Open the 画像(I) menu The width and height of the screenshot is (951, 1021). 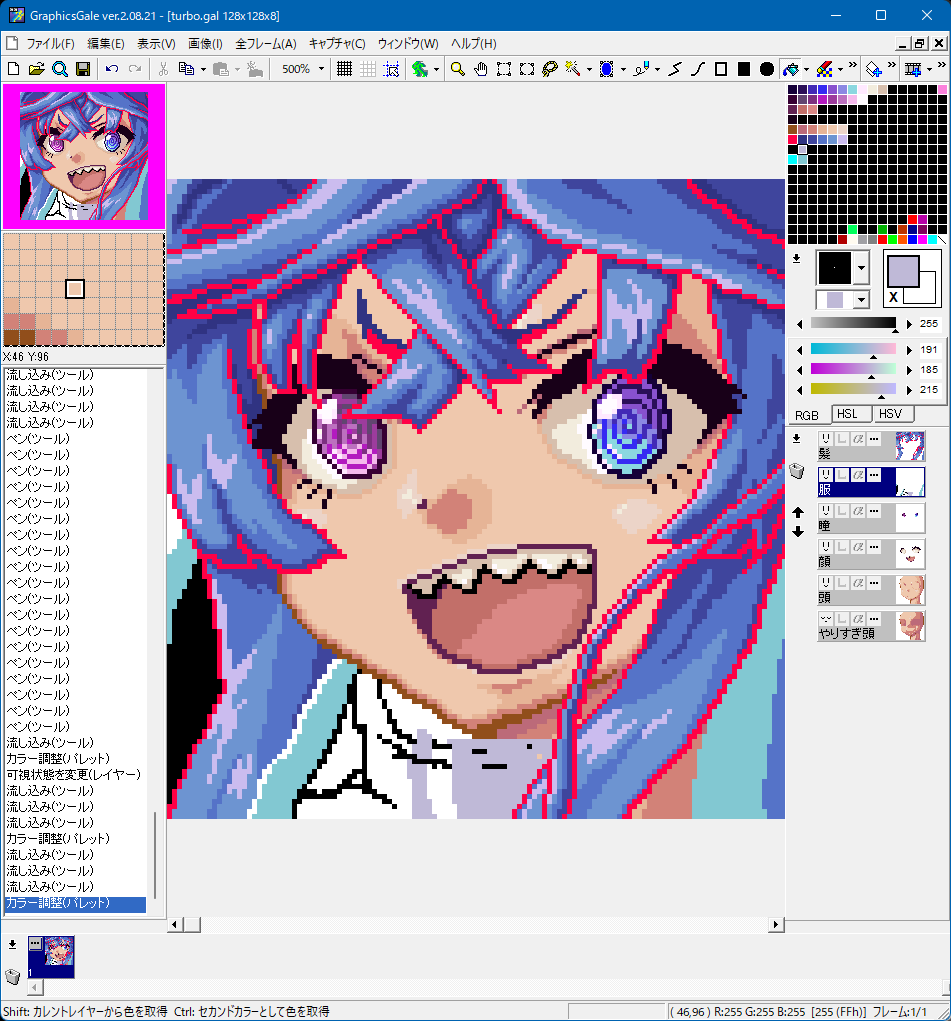click(205, 44)
